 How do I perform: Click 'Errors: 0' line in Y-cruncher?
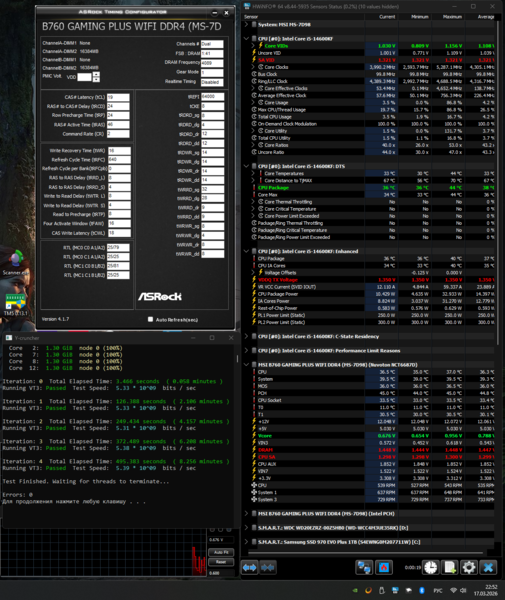18,494
